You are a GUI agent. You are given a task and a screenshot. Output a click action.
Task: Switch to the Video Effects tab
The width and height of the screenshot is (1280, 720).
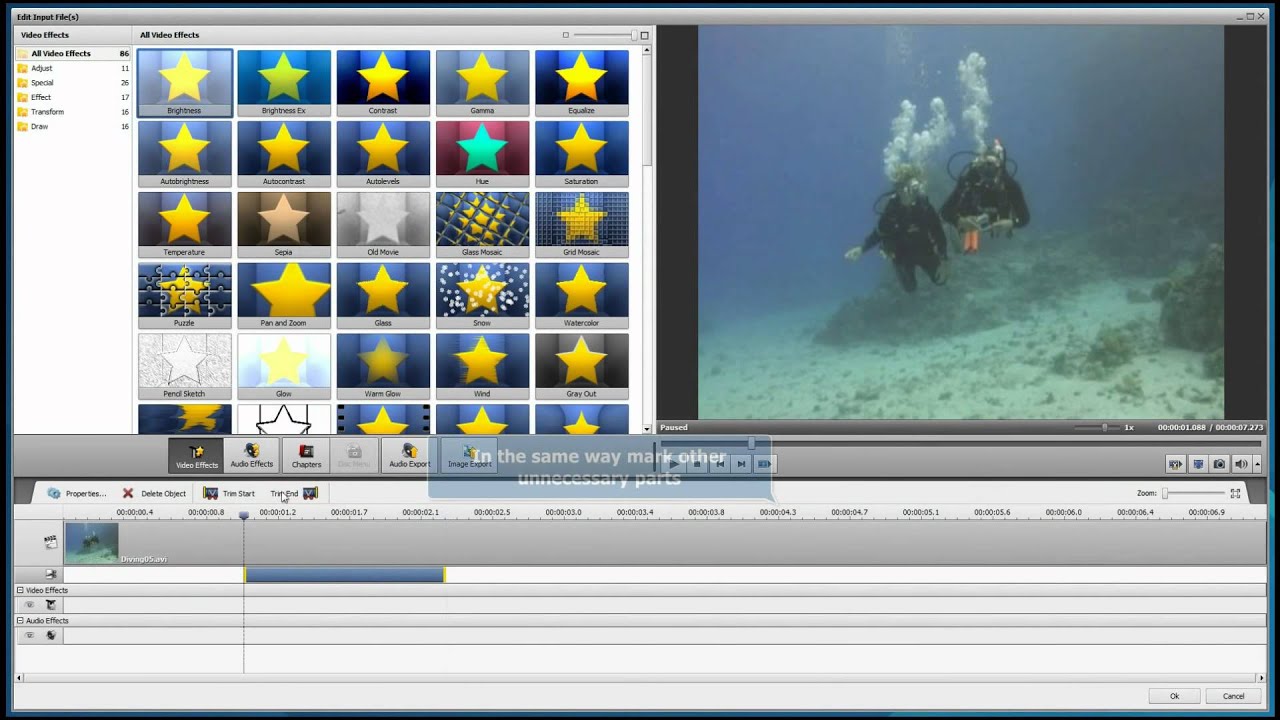click(x=196, y=456)
